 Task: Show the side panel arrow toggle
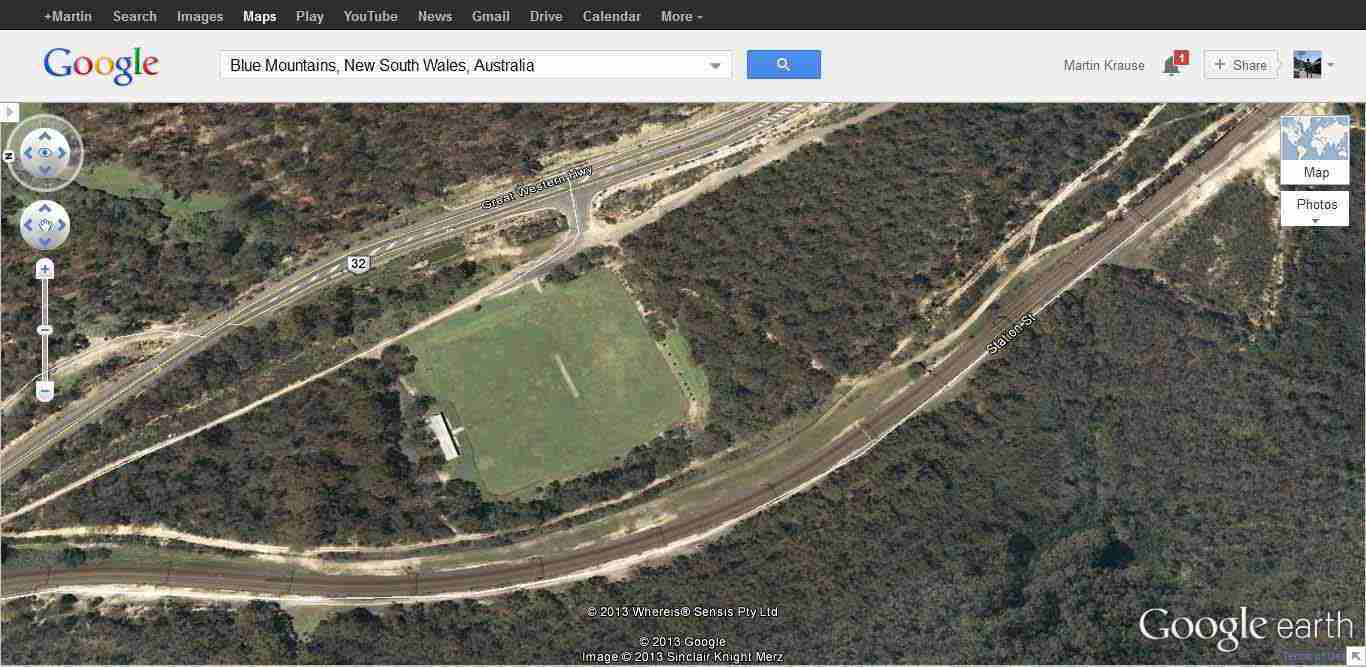9,112
